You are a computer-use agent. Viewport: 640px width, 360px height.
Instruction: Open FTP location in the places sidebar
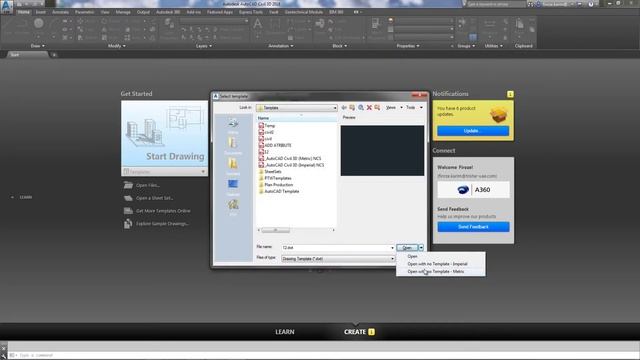point(233,207)
